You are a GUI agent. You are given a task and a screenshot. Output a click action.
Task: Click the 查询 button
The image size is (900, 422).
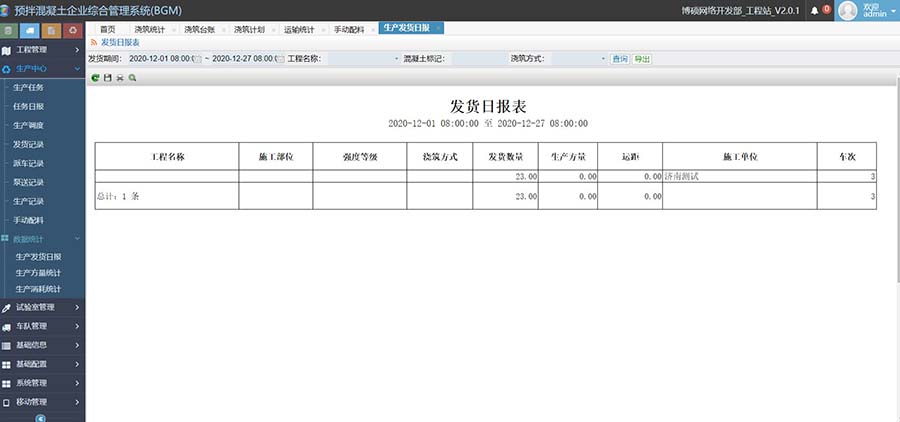620,59
